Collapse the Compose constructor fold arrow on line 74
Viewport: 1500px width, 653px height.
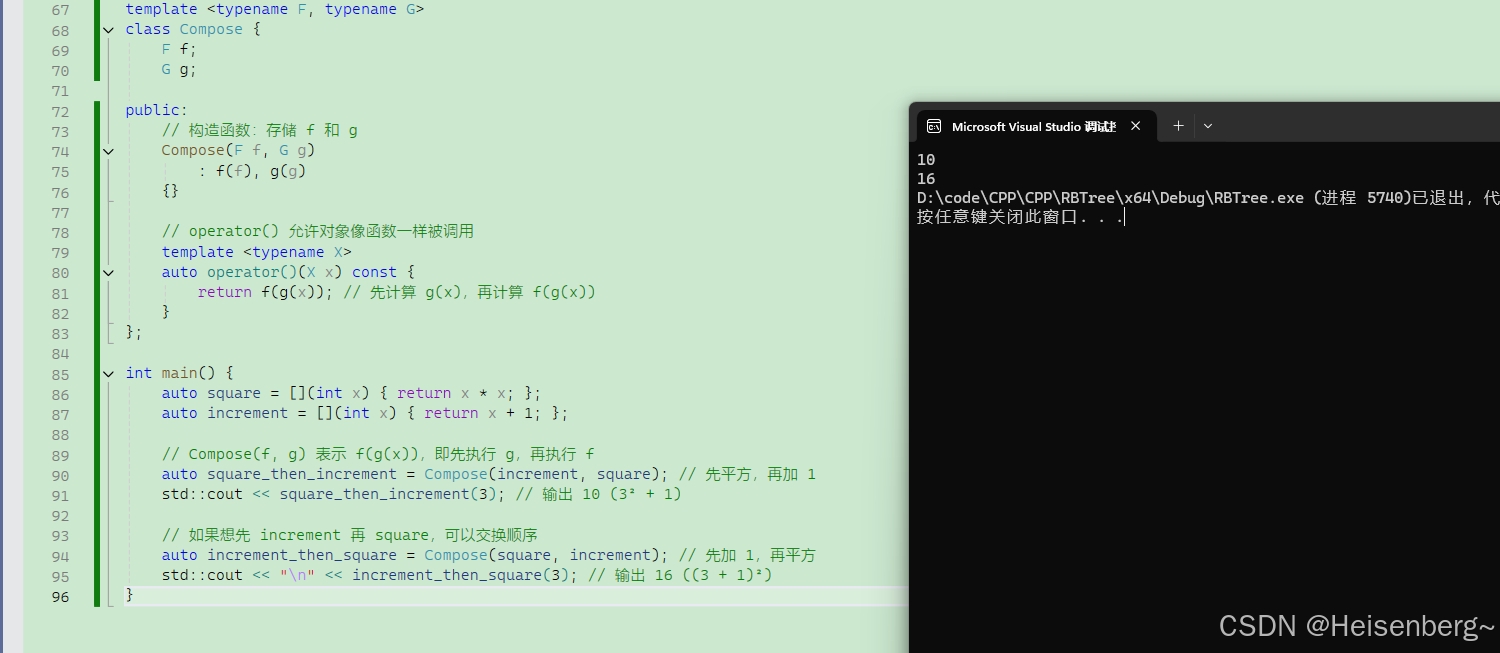108,151
